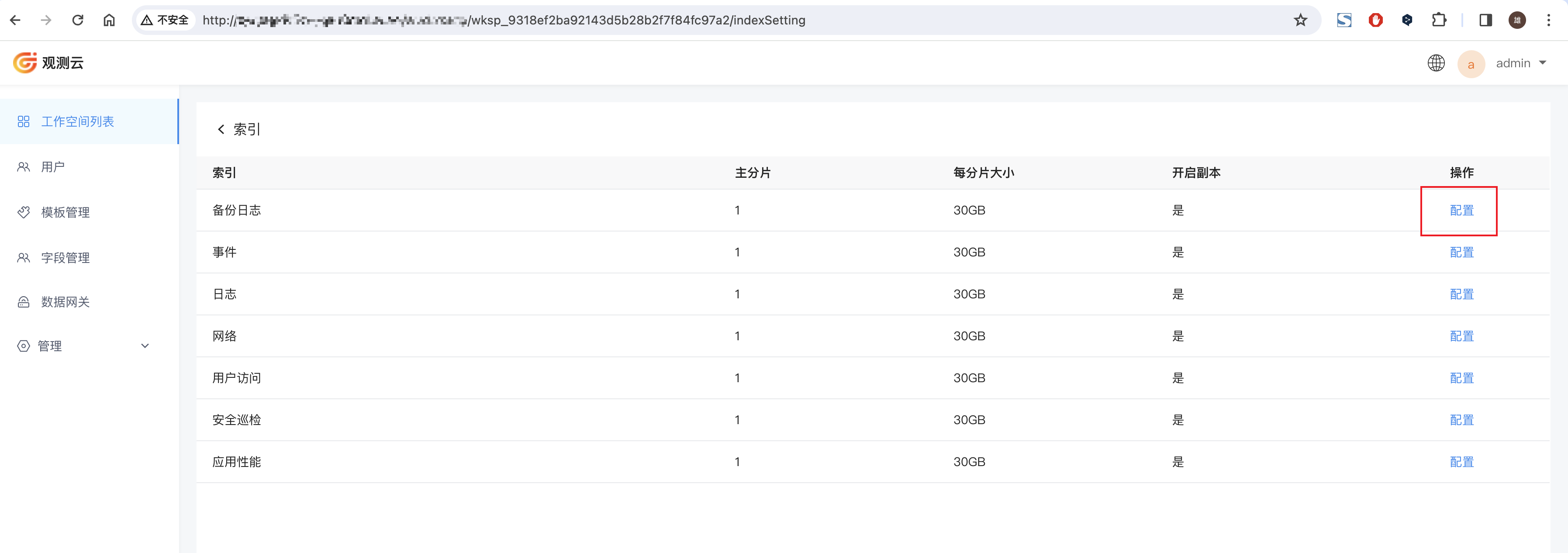Image resolution: width=1568 pixels, height=553 pixels.
Task: Click the people icon beside 用户
Action: 24,167
